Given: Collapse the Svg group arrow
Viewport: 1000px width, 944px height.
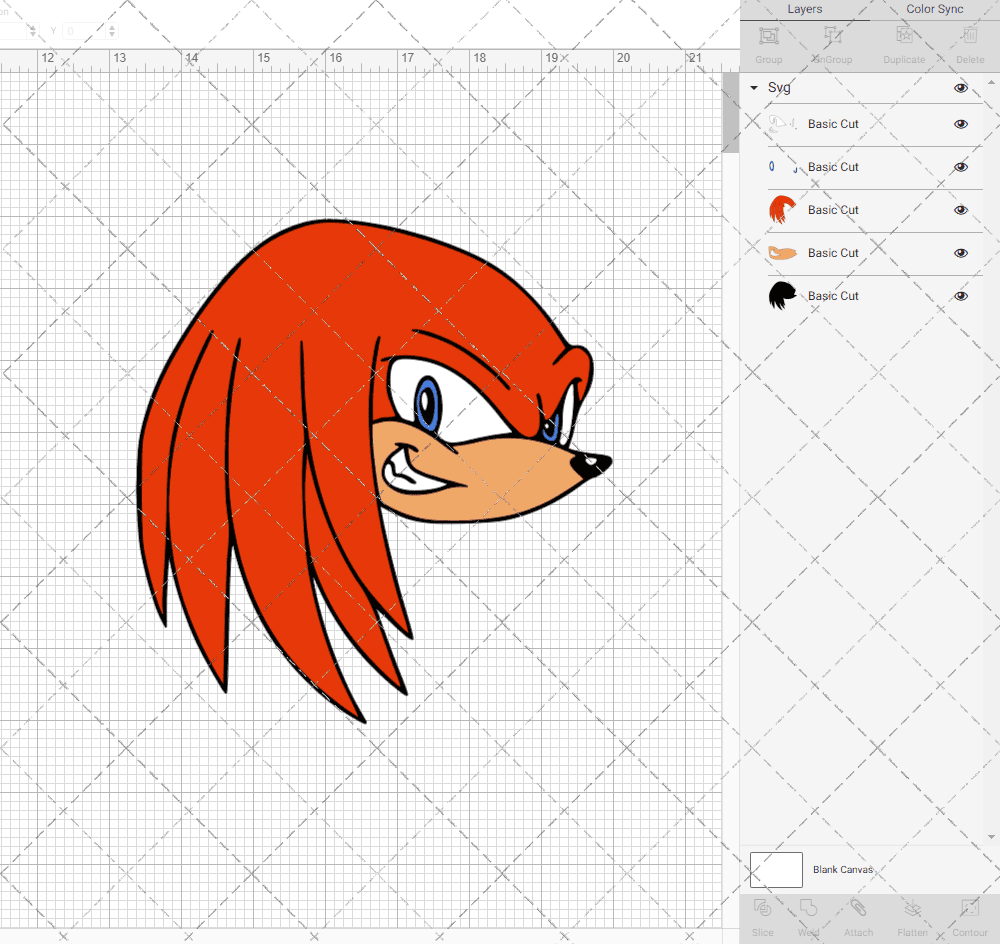Looking at the screenshot, I should [754, 88].
